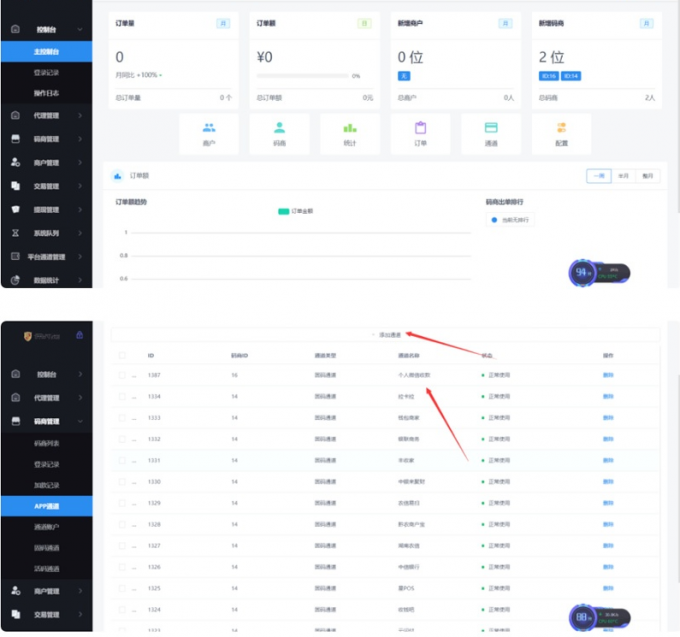Screen dimensions: 680x637
Task: Click 代理管理 icon in dashboard sidebar
Action: (15, 115)
